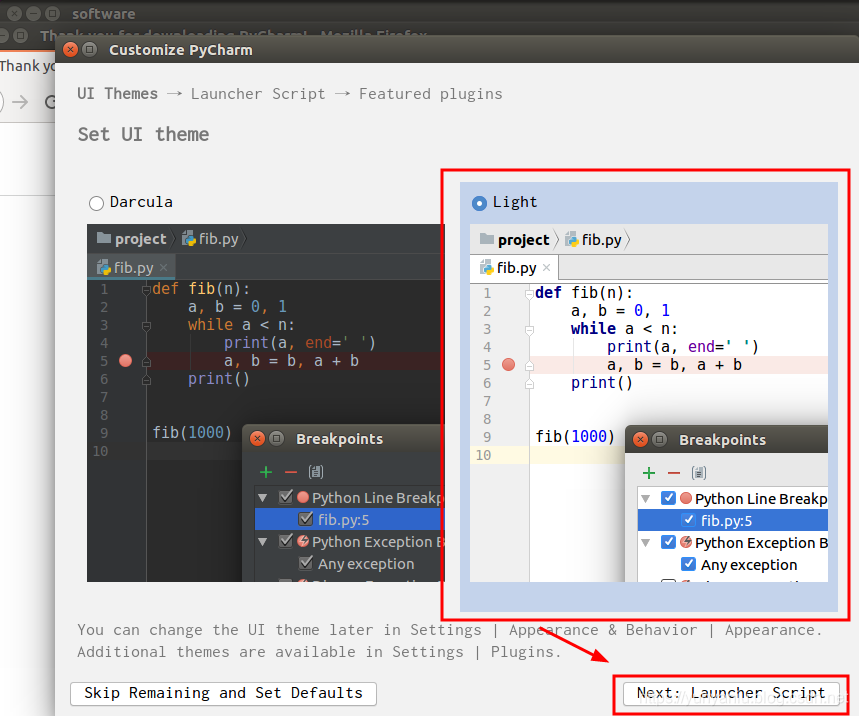Click the 'Additional themes are available' hint line
The width and height of the screenshot is (859, 716).
click(x=319, y=652)
